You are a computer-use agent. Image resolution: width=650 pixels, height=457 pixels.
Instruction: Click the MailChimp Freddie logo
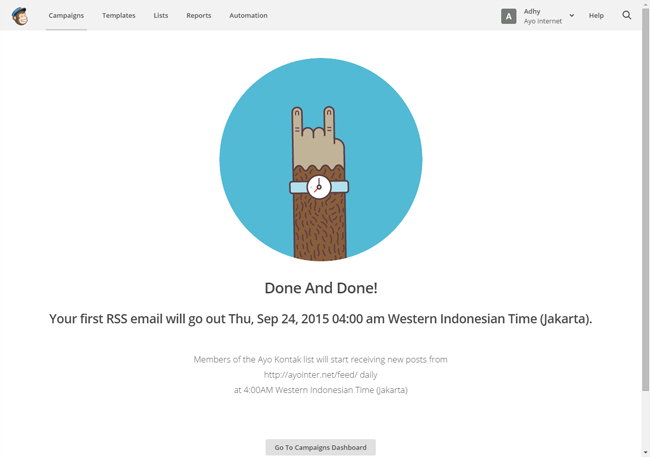[19, 16]
